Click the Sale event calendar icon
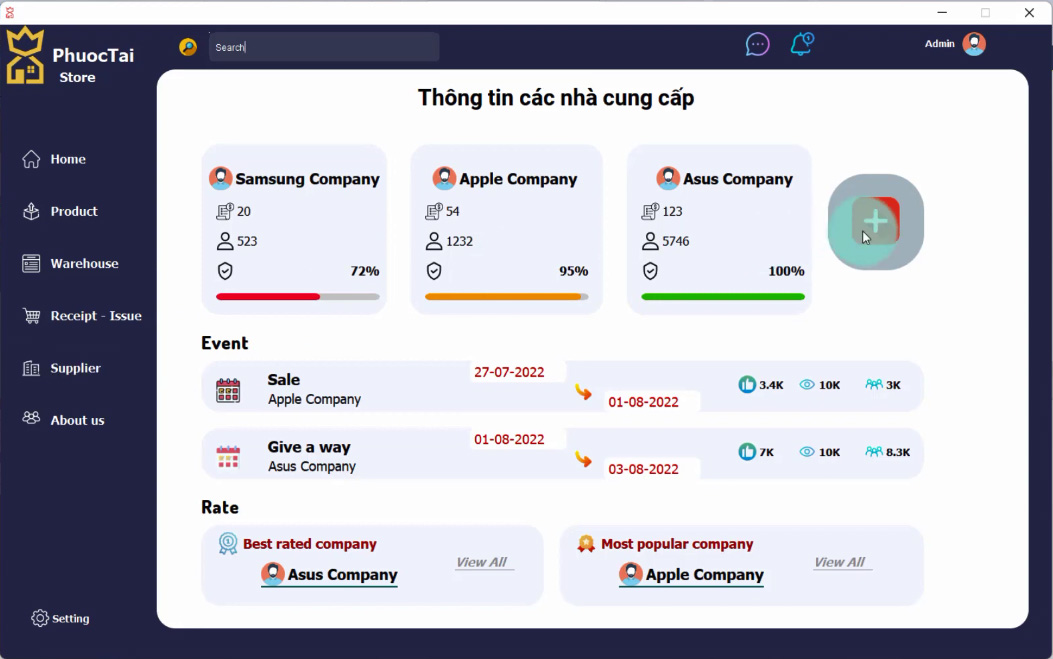Image resolution: width=1053 pixels, height=659 pixels. (x=228, y=390)
